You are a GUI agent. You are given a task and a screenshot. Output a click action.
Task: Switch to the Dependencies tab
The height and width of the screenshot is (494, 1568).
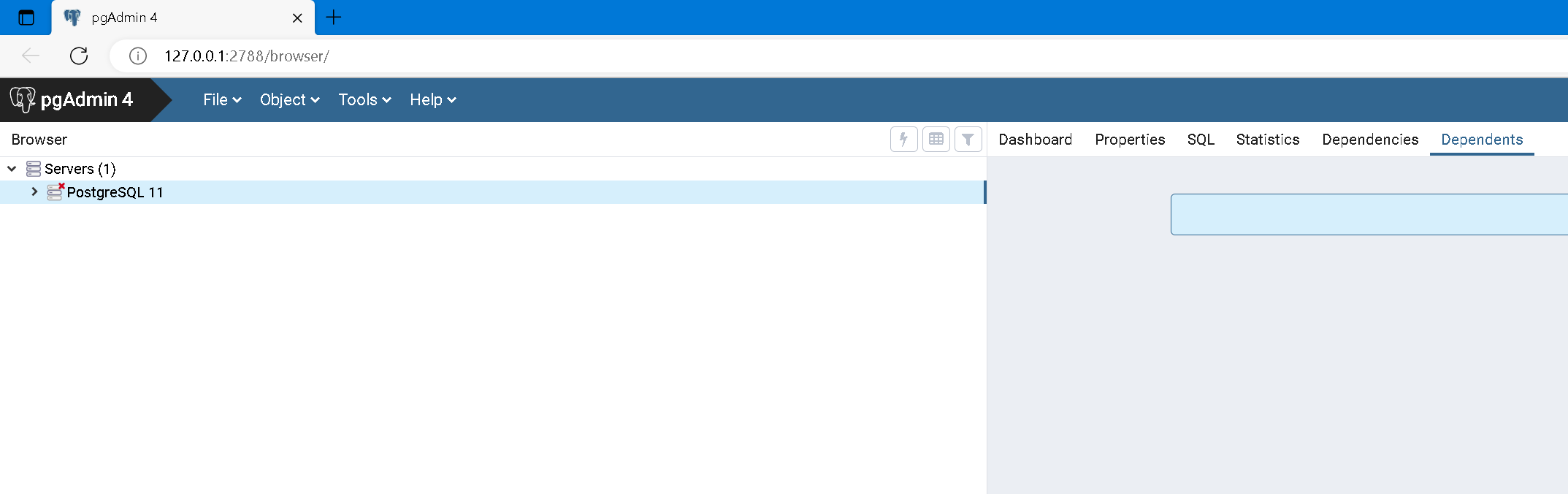click(1370, 140)
